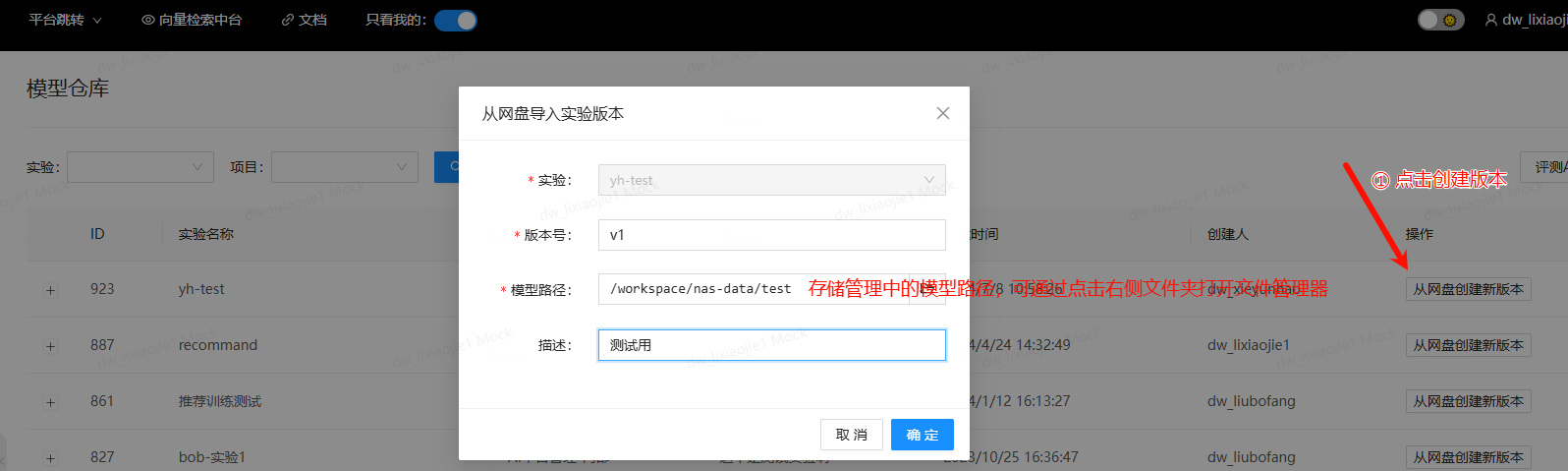1568x471 pixels.
Task: Open the 平台跳转 dropdown menu
Action: point(65,20)
